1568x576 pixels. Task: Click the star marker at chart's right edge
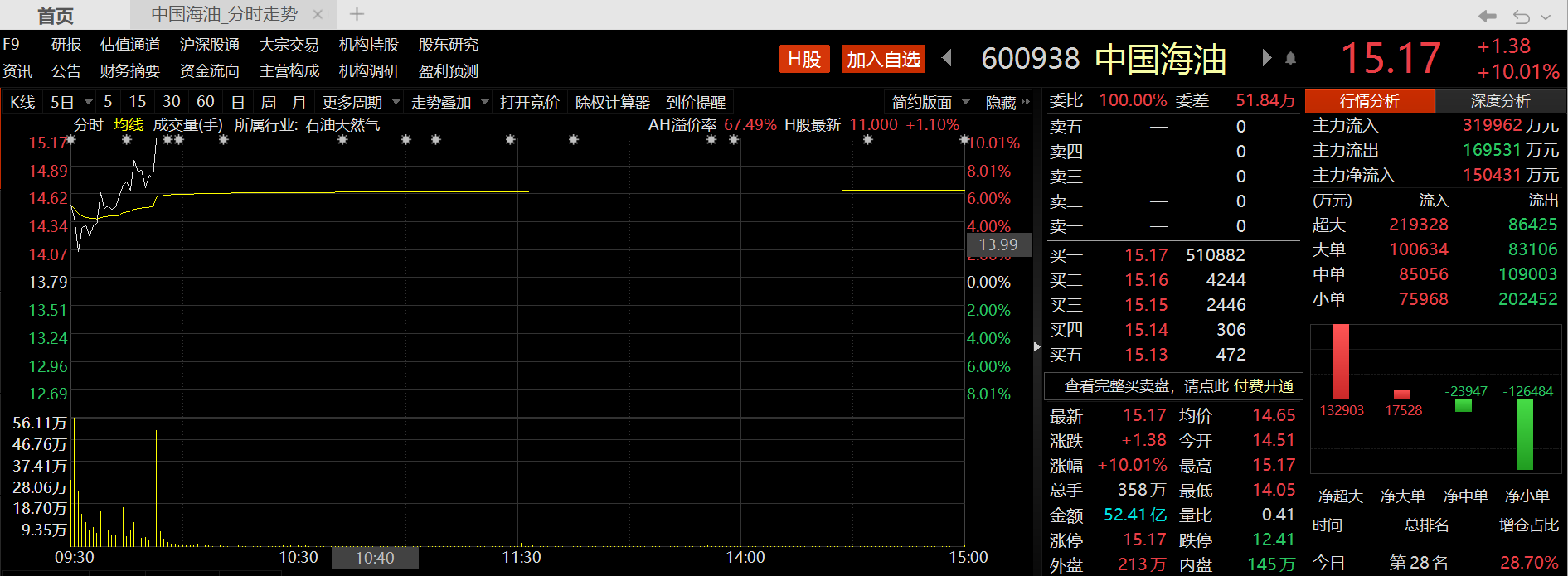(964, 139)
